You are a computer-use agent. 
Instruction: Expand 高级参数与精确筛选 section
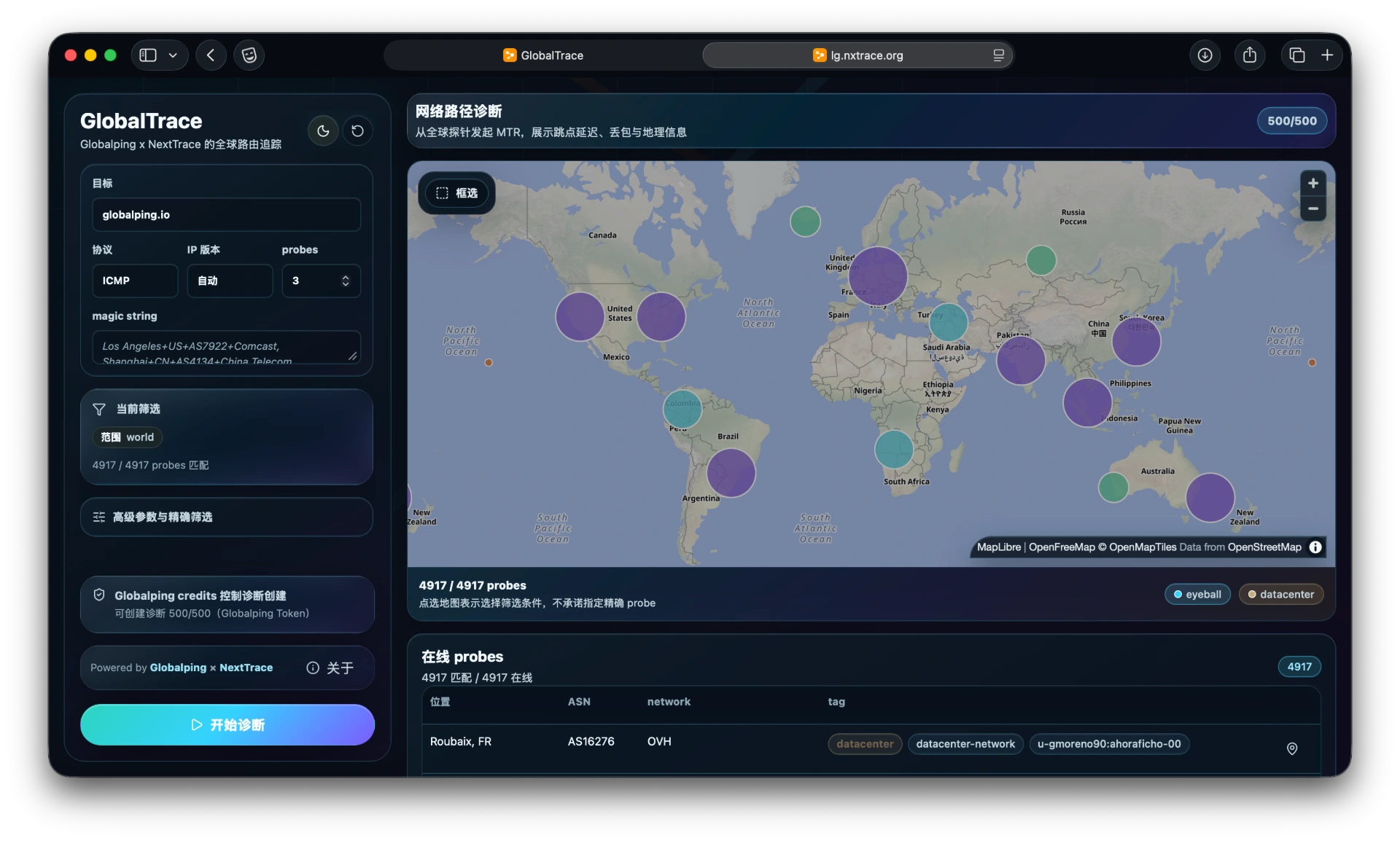(x=226, y=517)
